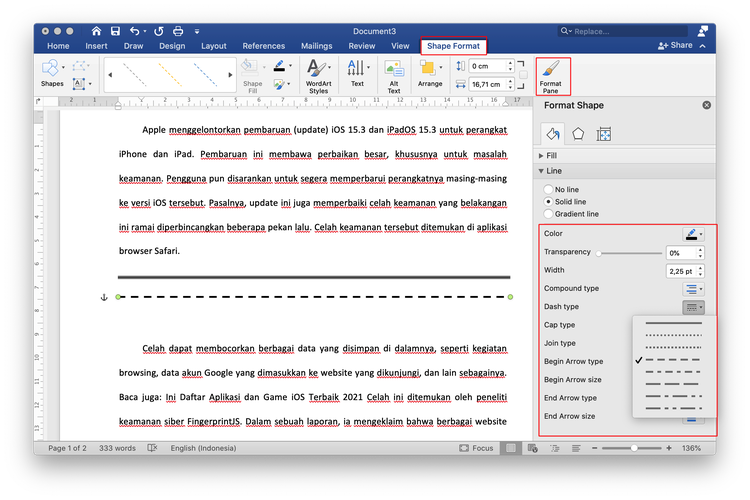Choose the Solid line option
This screenshot has height=500, width=750.
(547, 201)
